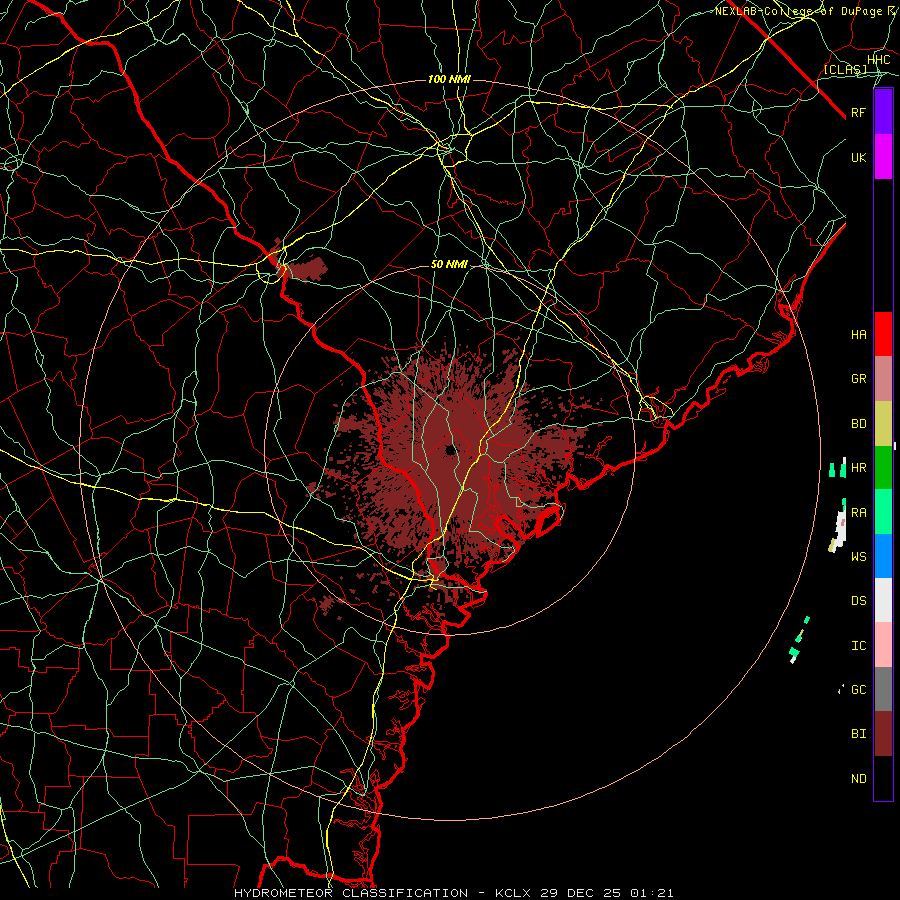Click the "HHC" product label
This screenshot has width=900, height=900.
point(878,60)
